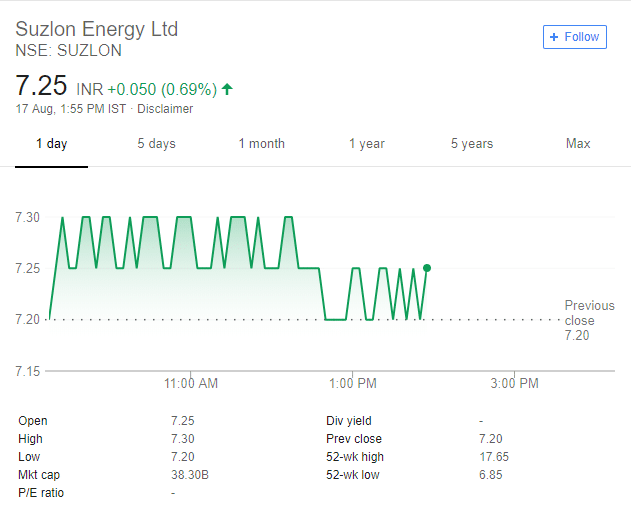
Task: Click the 52-wk low value 6.85
Action: click(491, 475)
